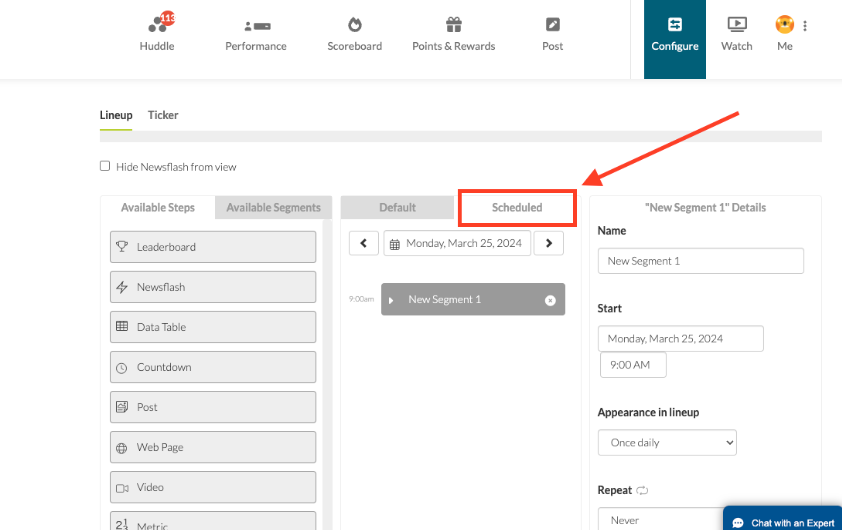
Task: Switch to the Lineup tab
Action: (116, 115)
